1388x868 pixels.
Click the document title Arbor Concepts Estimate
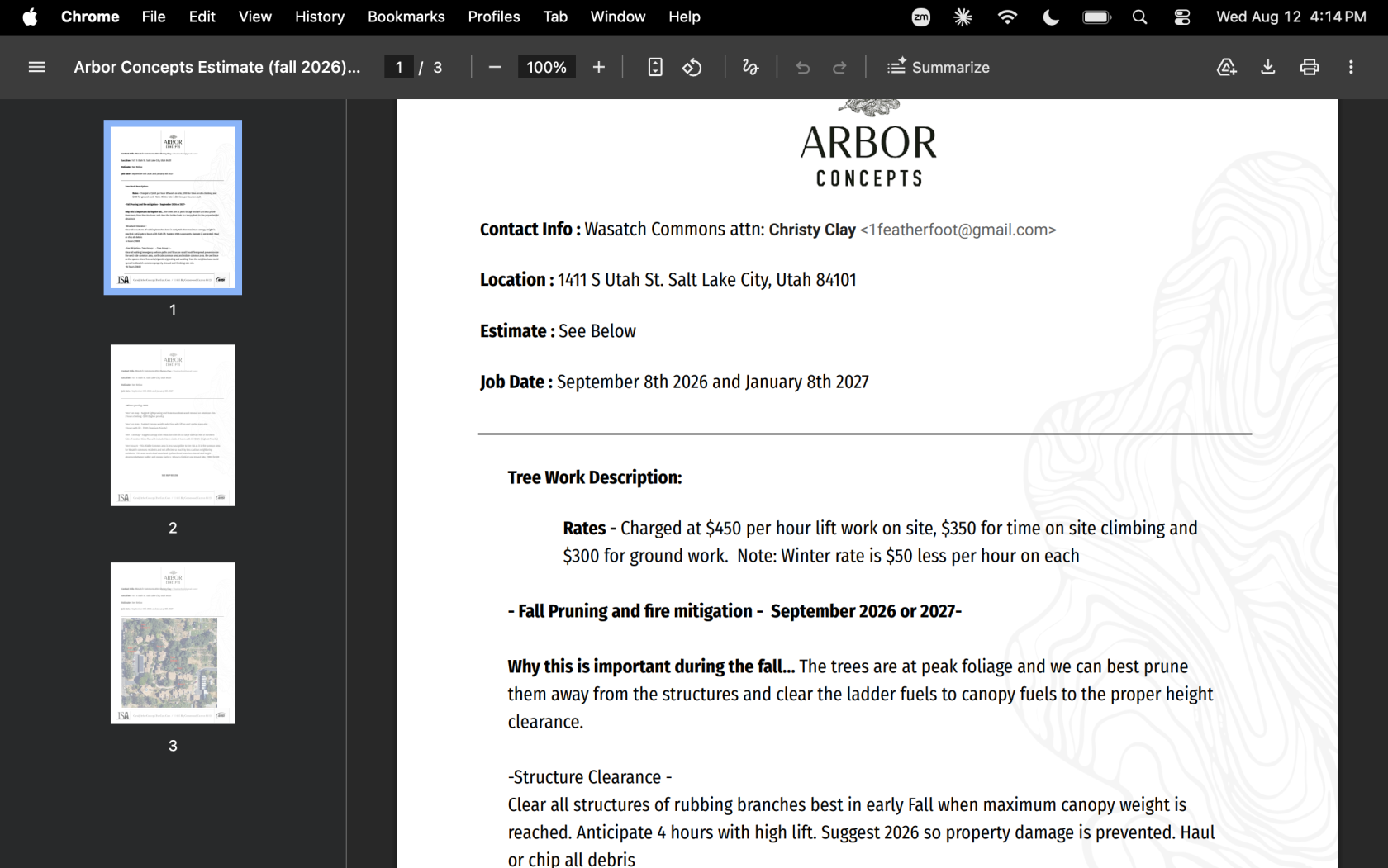coord(217,67)
